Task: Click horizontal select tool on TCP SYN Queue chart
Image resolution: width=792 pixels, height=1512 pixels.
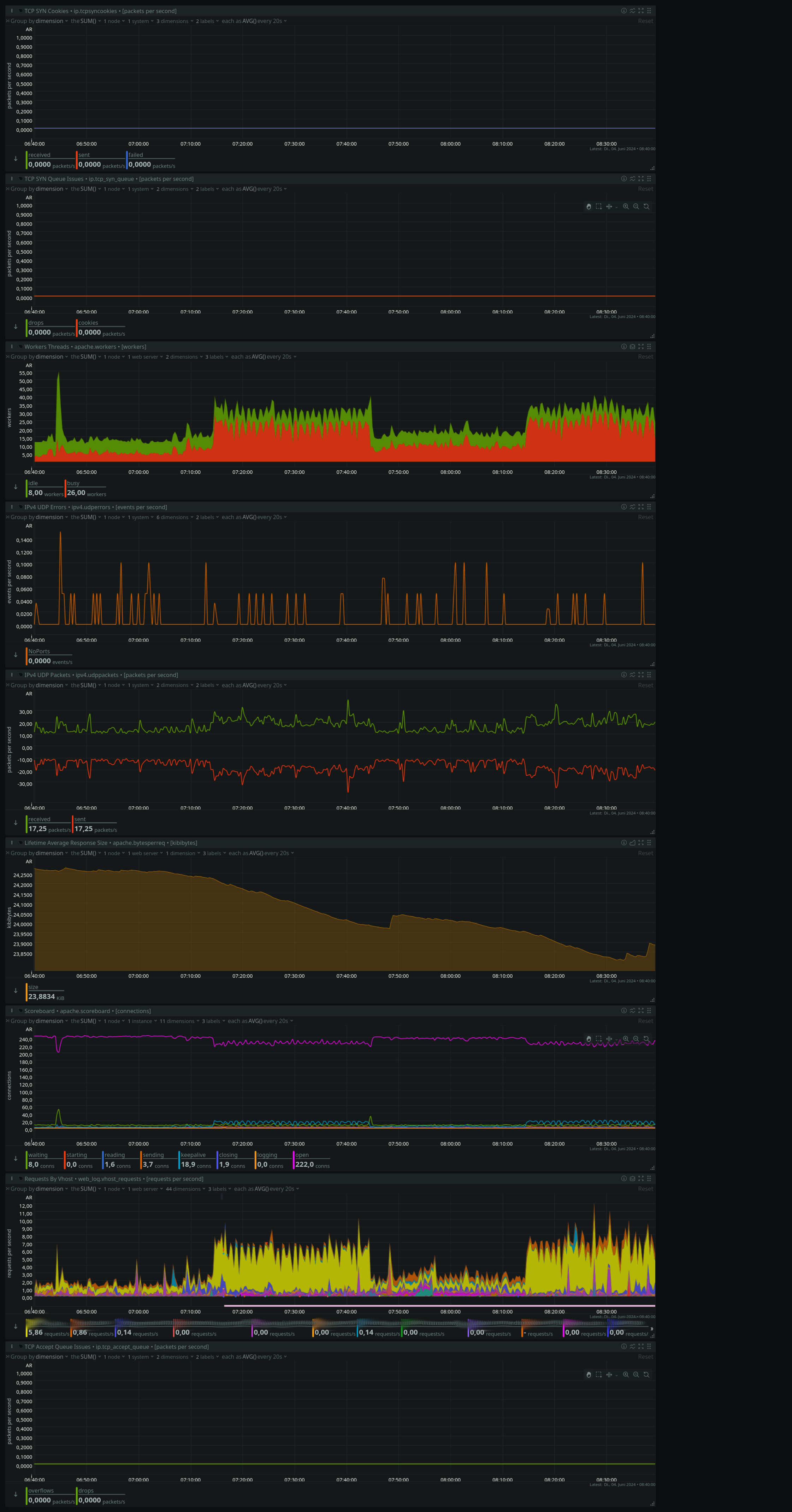Action: tap(609, 207)
